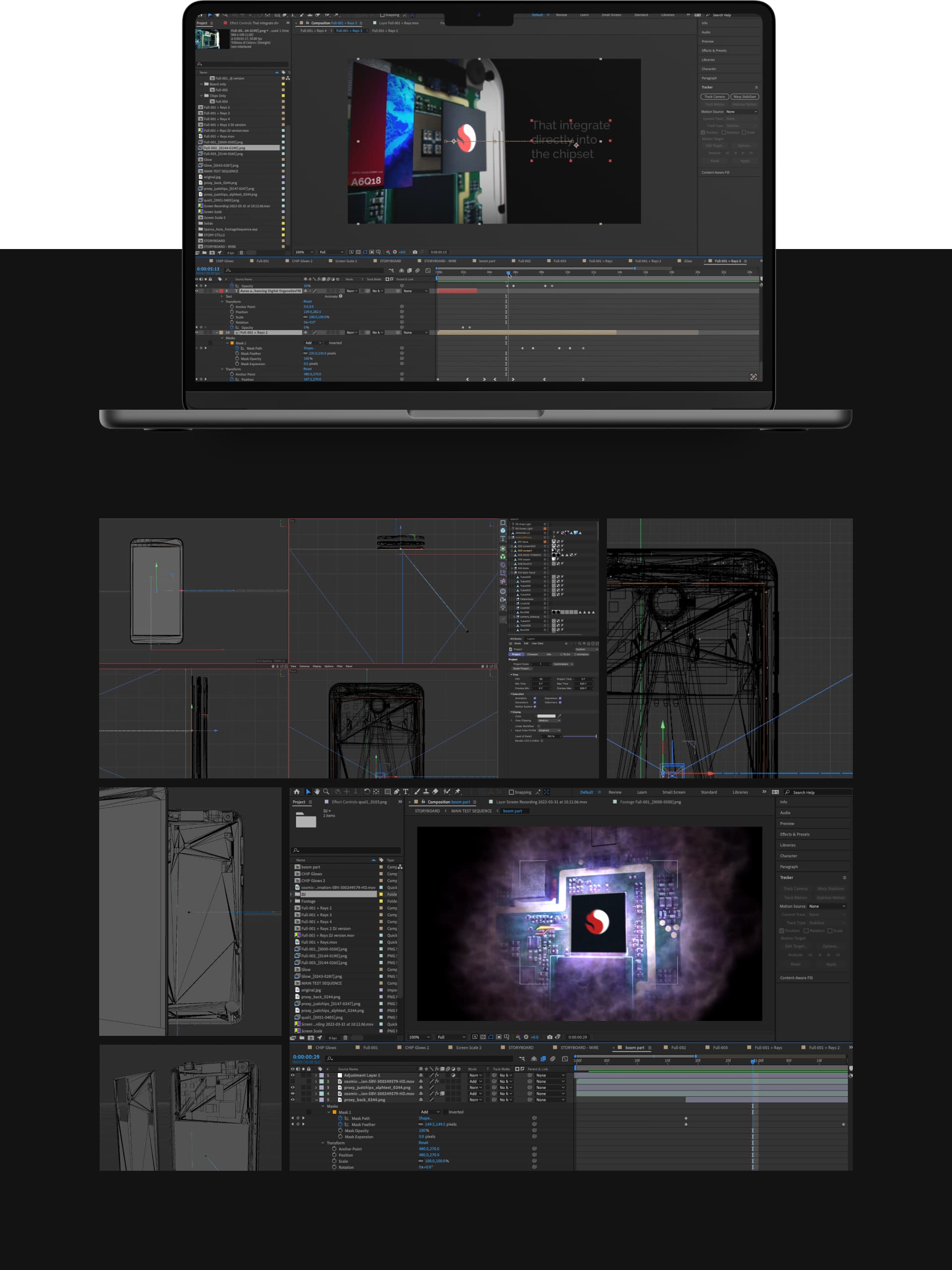Click trash icon in lower Project panel footer
The image size is (952, 1270).
346,1037
